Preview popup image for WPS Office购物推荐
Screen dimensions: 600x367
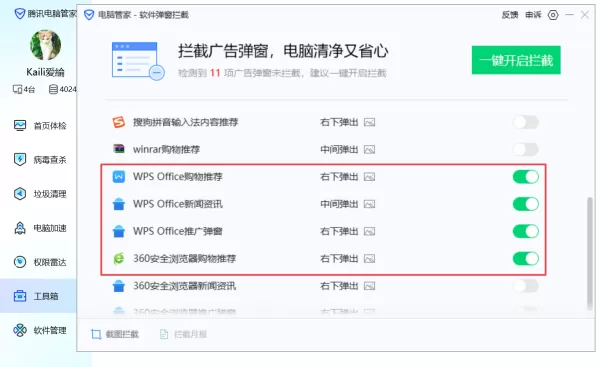(x=369, y=177)
